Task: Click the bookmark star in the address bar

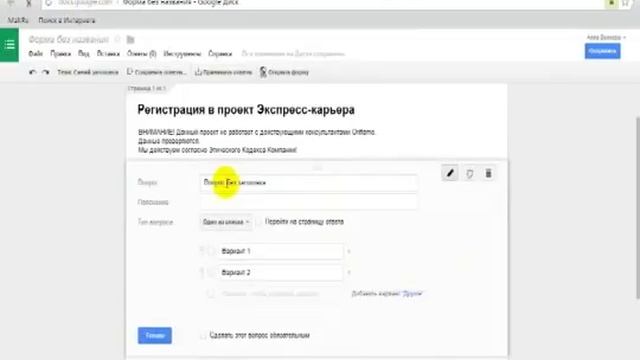Action: click(625, 3)
